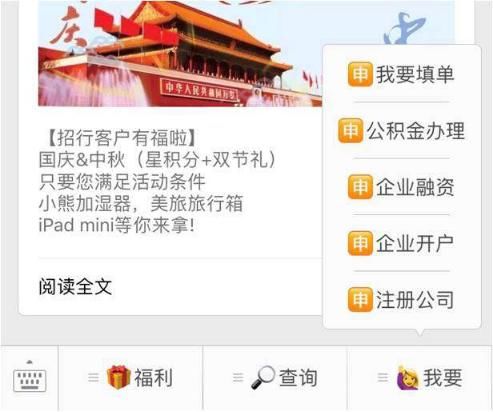
Task: Select 企业融资 in the popup list
Action: click(402, 187)
